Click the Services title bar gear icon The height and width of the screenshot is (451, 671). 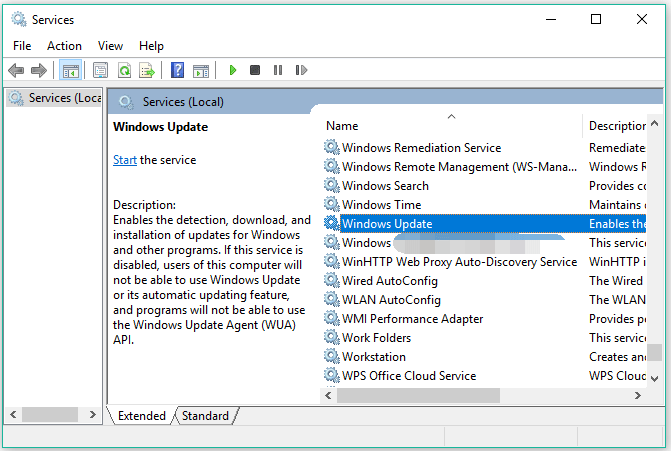coord(18,19)
